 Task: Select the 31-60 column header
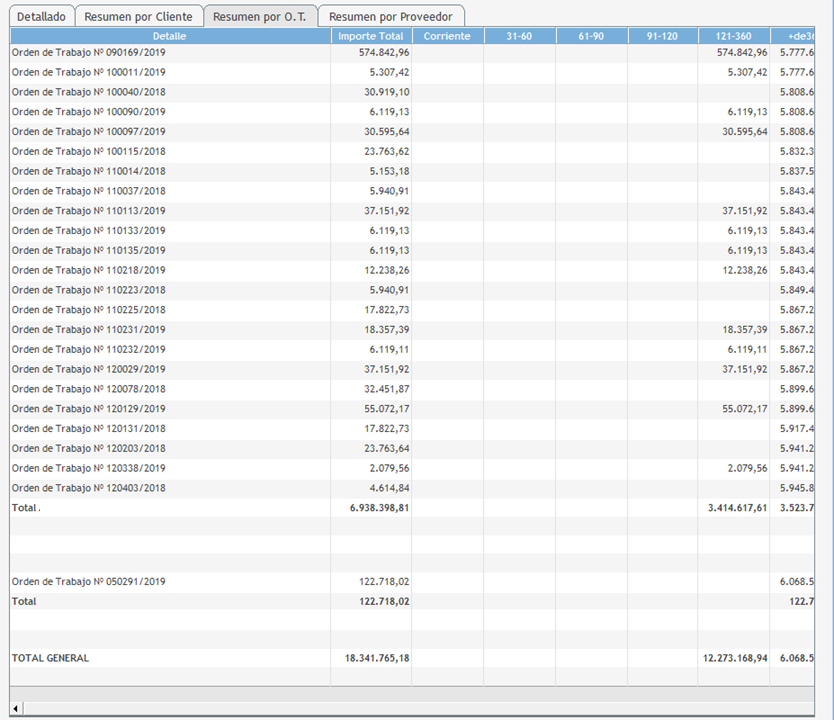click(x=519, y=36)
